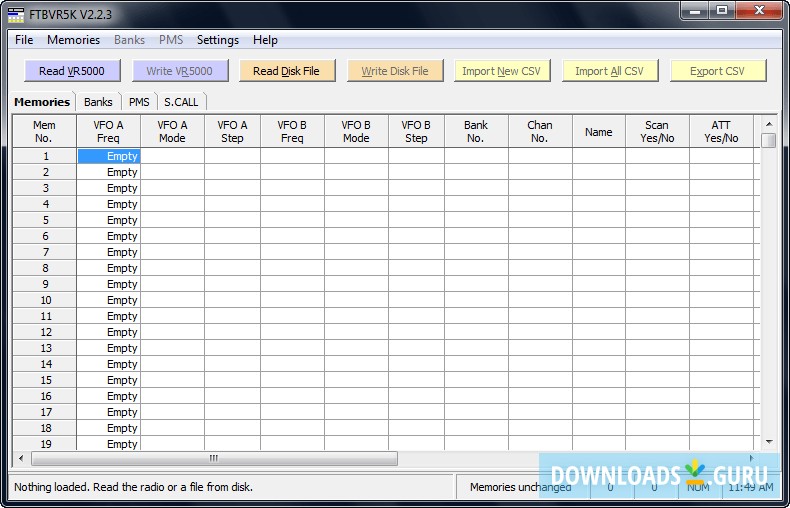The height and width of the screenshot is (508, 790).
Task: Open the File menu
Action: 24,40
